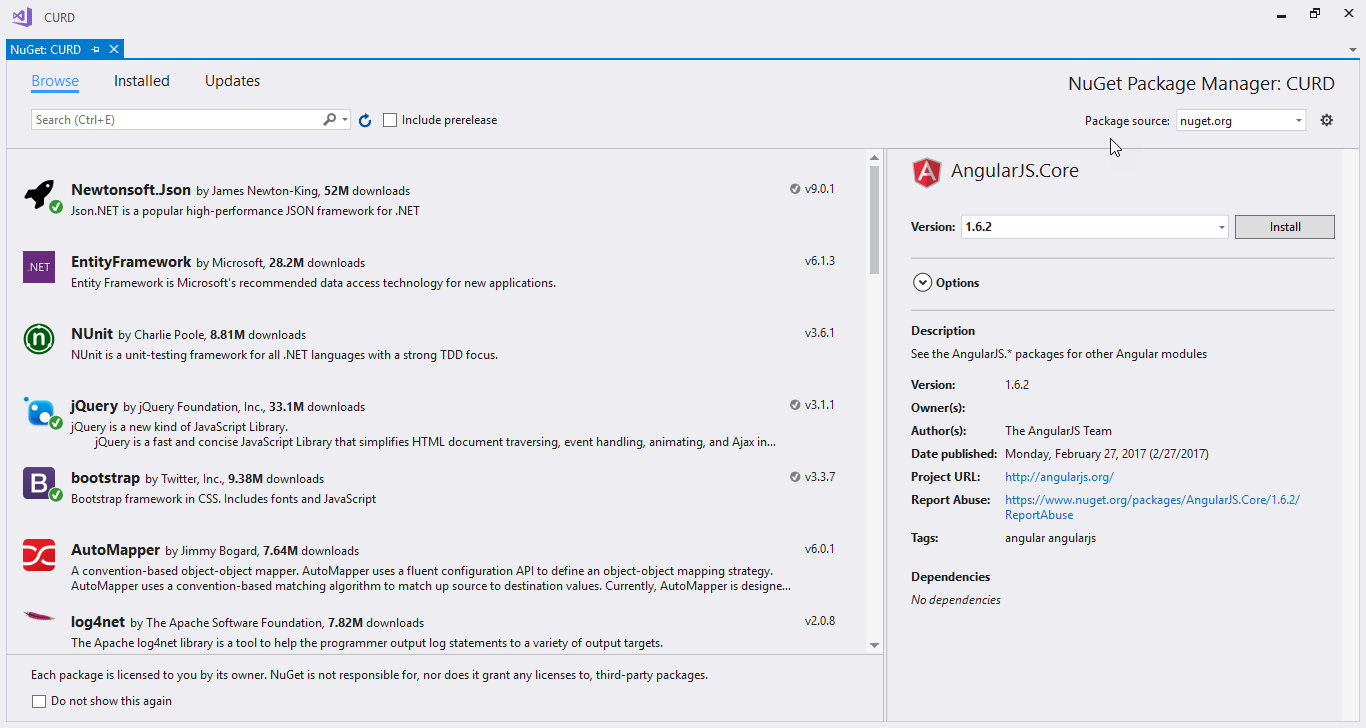Click the bootstrap package icon

[41, 484]
